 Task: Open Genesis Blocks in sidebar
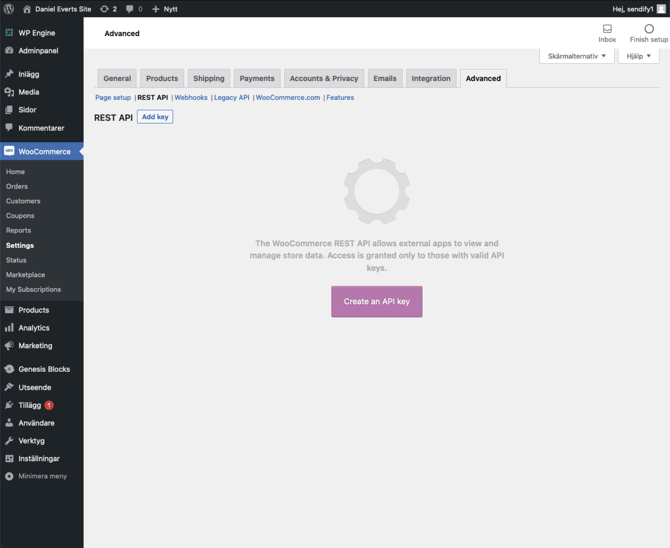coord(44,369)
